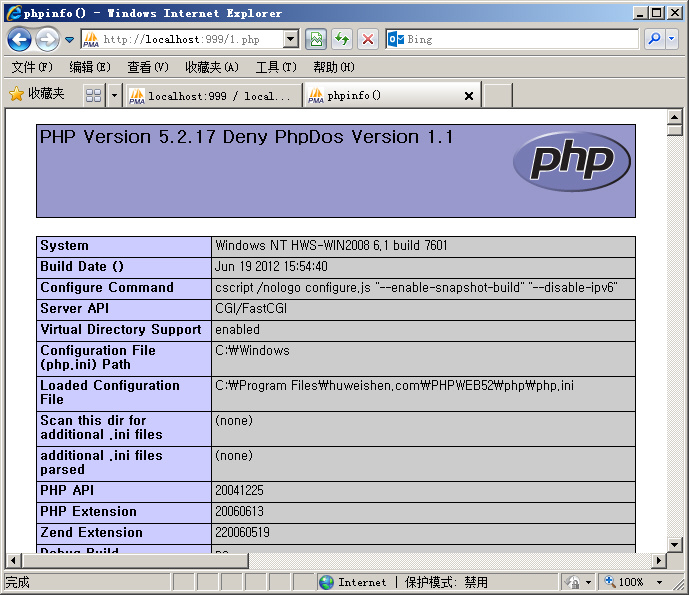Select the Zend Extension value 220060519
Viewport: 689px width, 595px height.
pyautogui.click(x=242, y=533)
